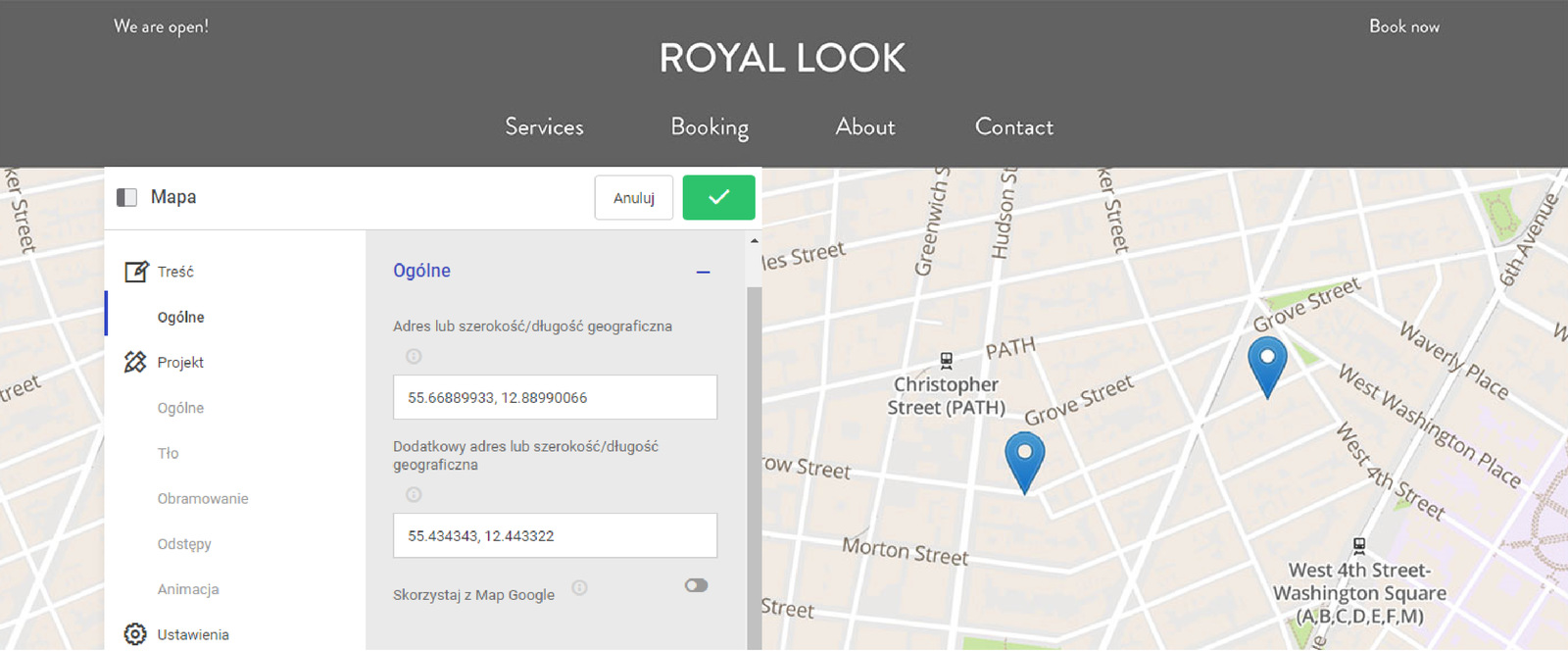Open the Obramowanie sidebar item
Screen dimensions: 1568x651
203,498
